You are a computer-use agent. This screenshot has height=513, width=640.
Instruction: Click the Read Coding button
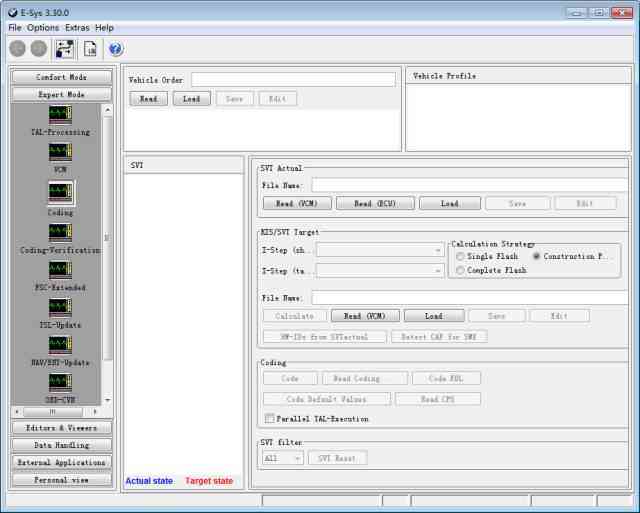[364, 378]
